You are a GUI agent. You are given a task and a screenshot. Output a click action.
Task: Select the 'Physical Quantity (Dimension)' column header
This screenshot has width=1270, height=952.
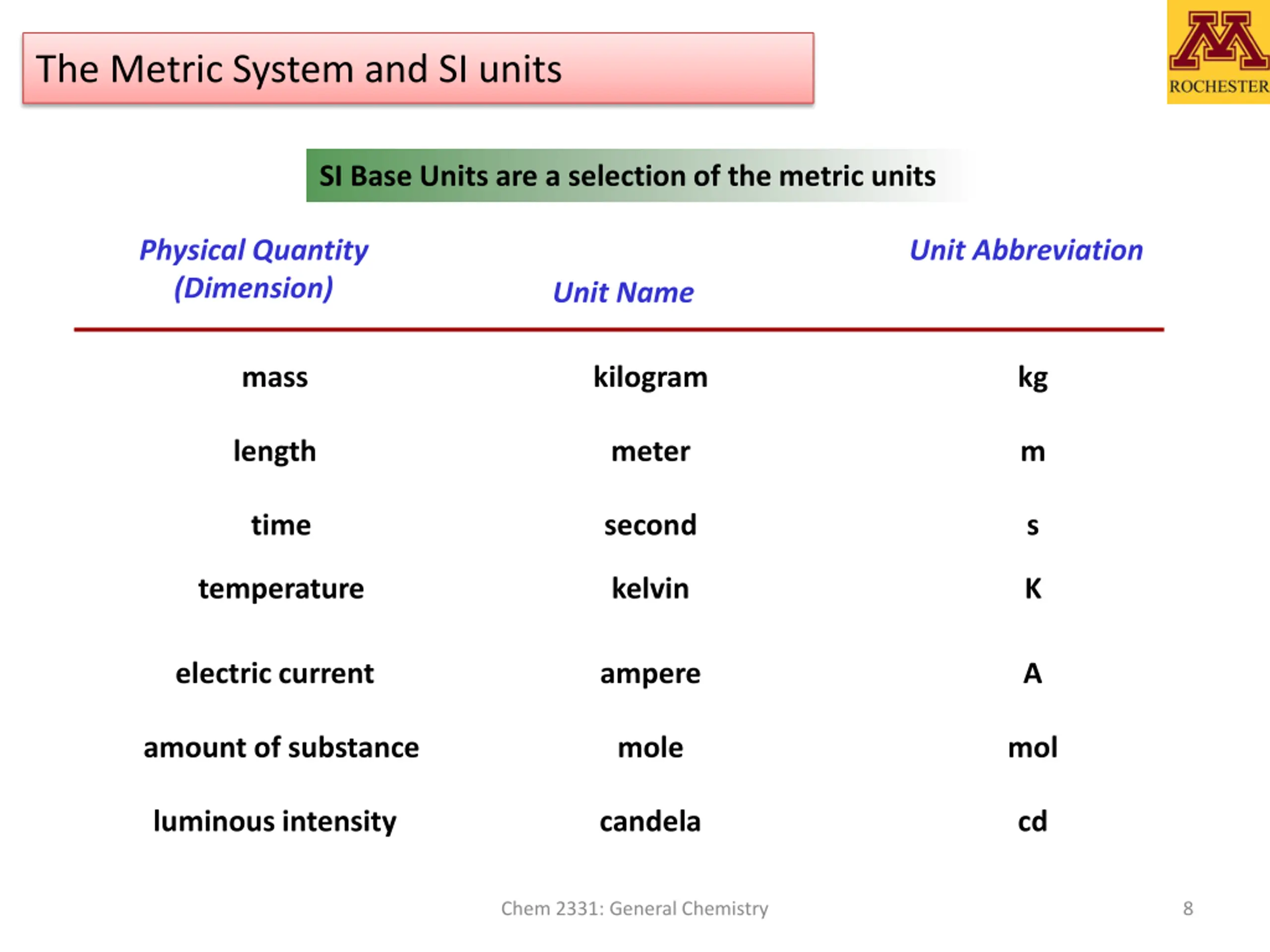[254, 269]
